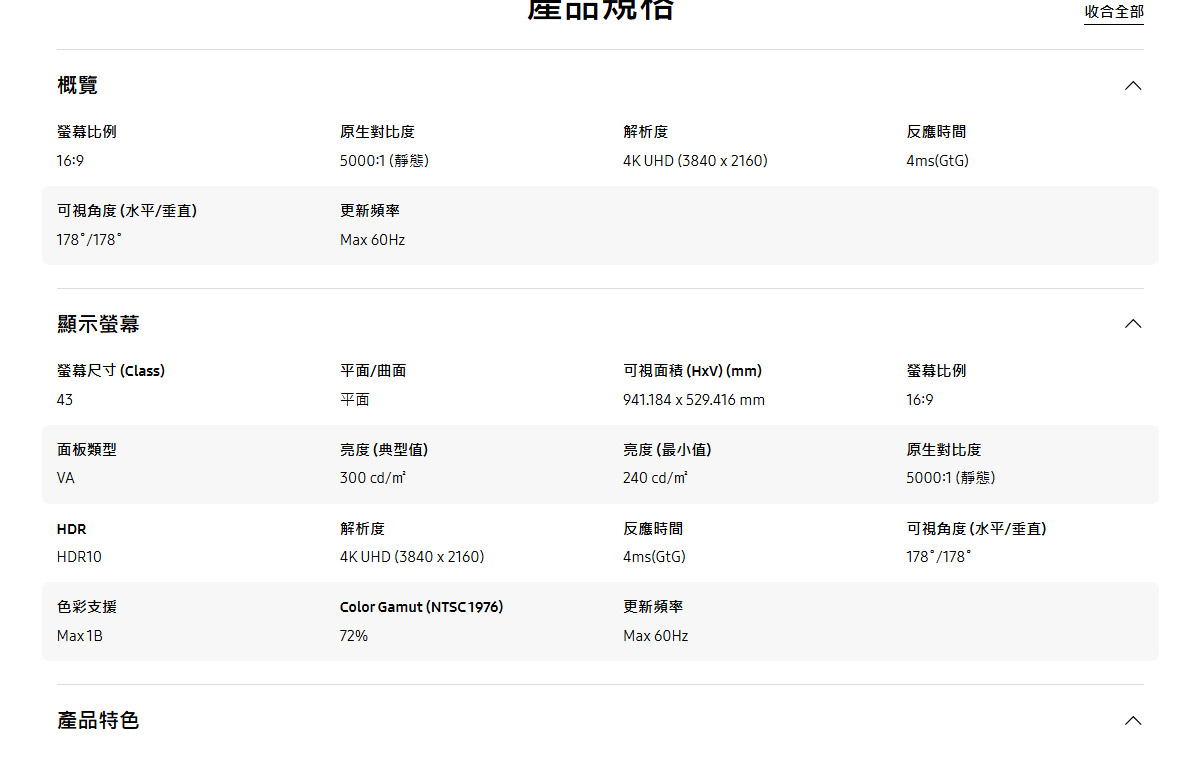Select the 72% color gamut value

click(354, 636)
